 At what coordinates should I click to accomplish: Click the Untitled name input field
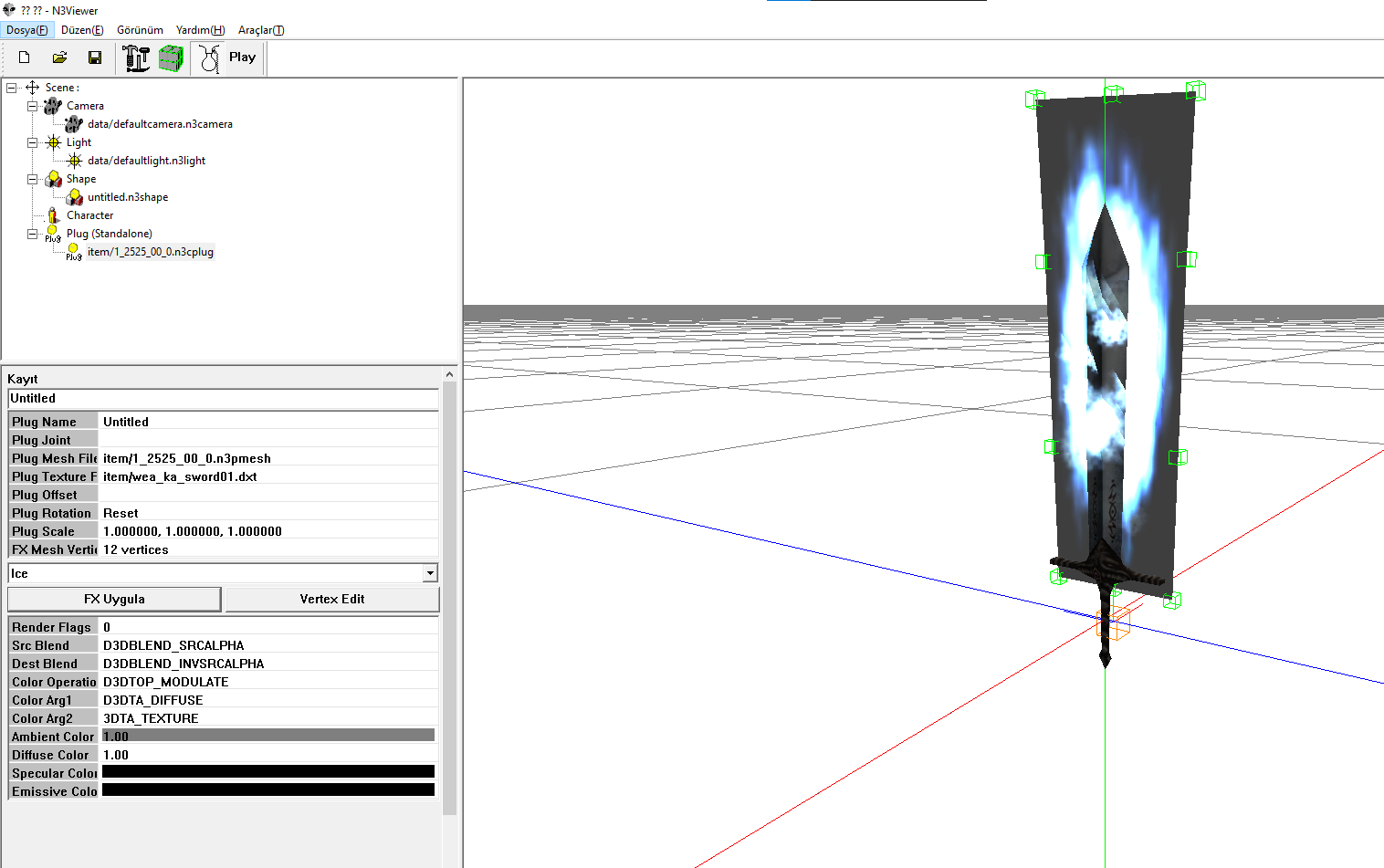coord(223,399)
